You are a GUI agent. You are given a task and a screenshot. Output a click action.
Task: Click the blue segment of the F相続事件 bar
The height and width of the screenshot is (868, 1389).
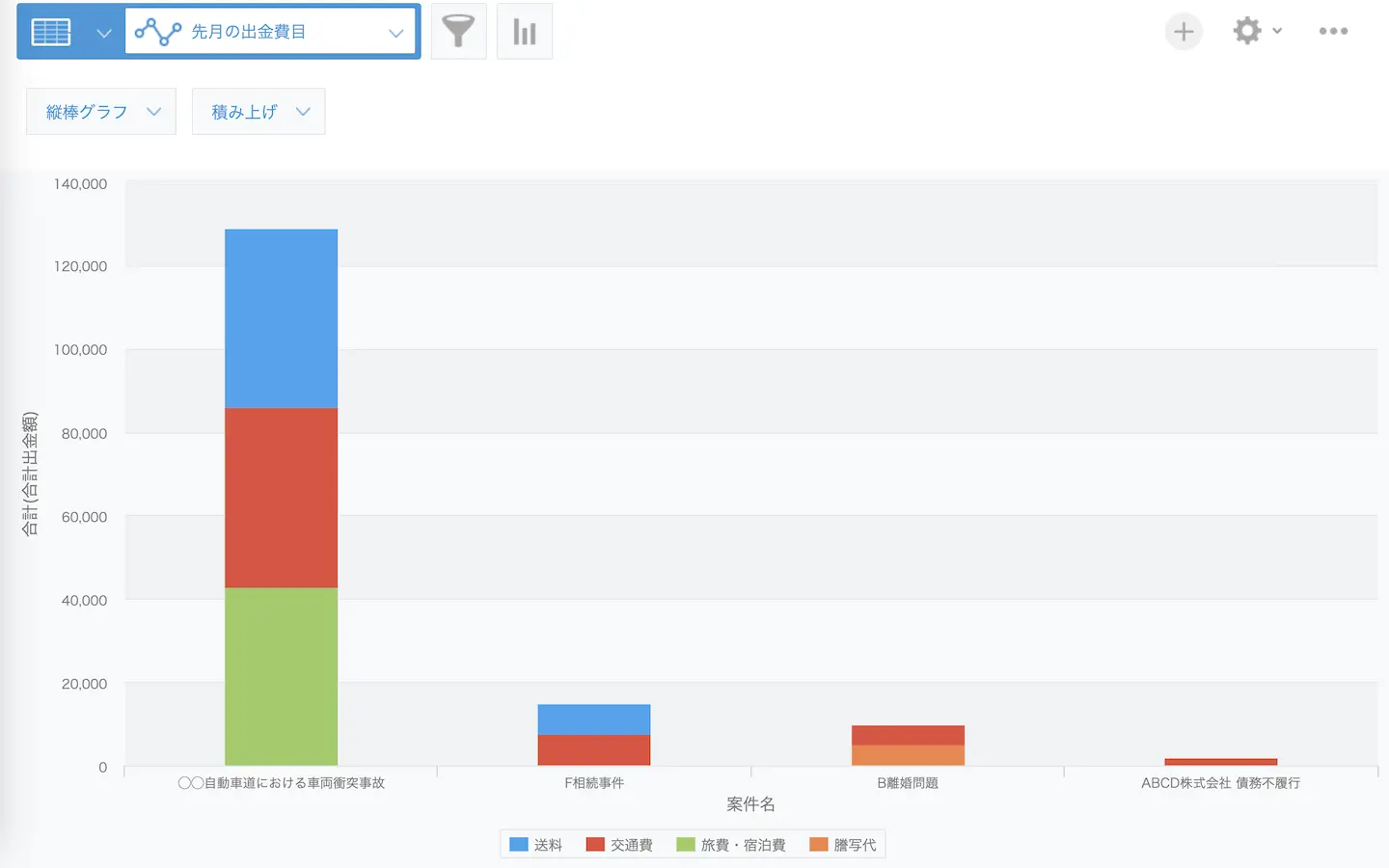594,719
